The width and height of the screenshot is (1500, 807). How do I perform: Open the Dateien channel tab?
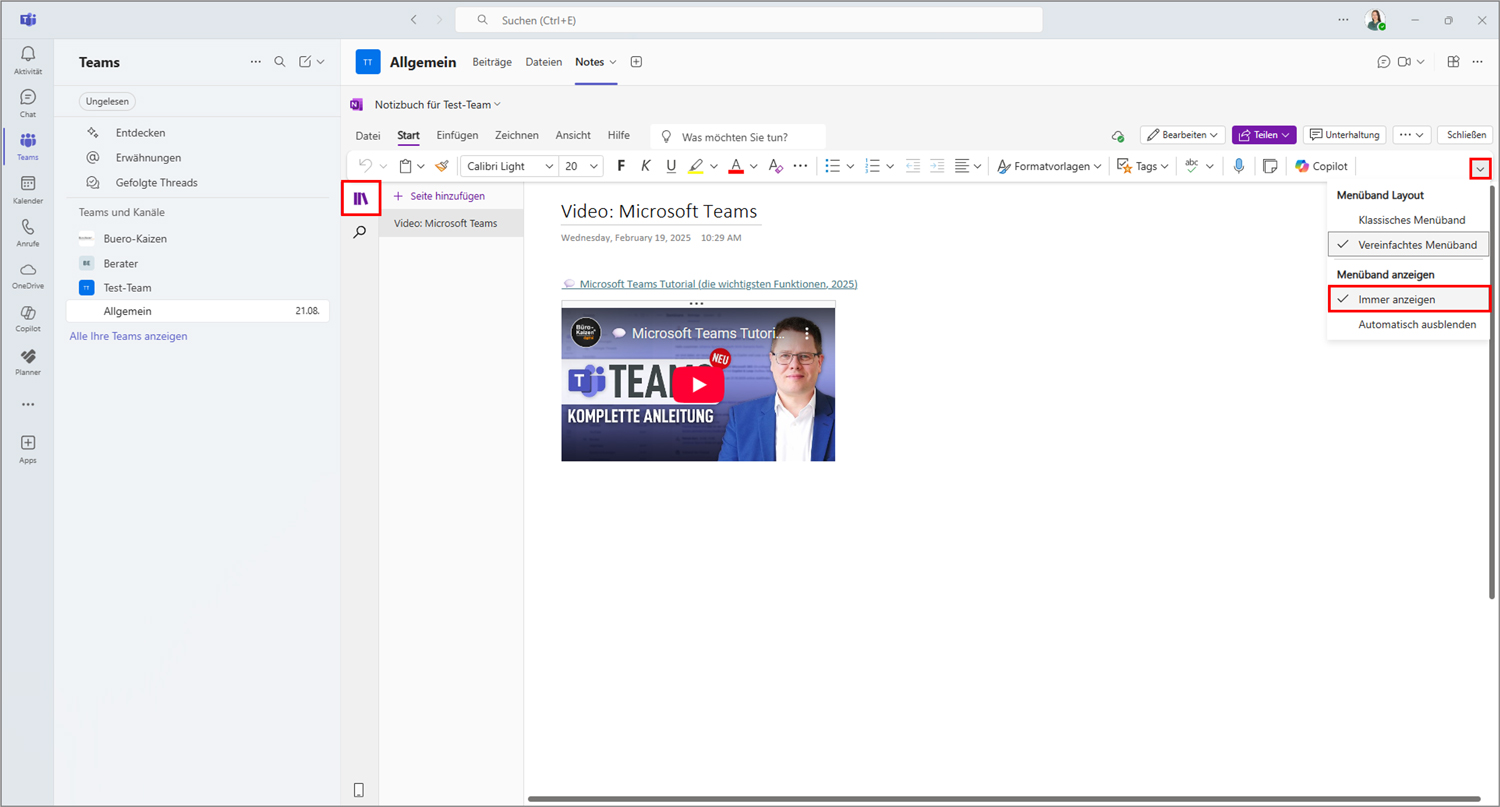[543, 62]
